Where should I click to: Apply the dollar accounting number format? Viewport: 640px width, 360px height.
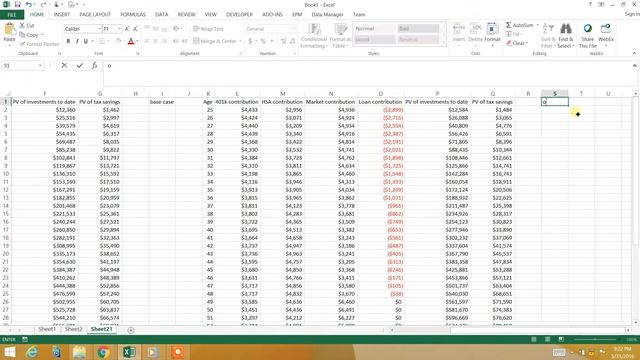tap(250, 41)
